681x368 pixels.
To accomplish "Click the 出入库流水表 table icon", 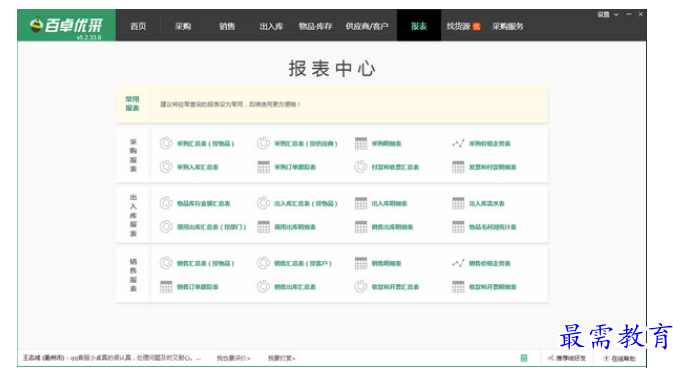I will tap(458, 203).
